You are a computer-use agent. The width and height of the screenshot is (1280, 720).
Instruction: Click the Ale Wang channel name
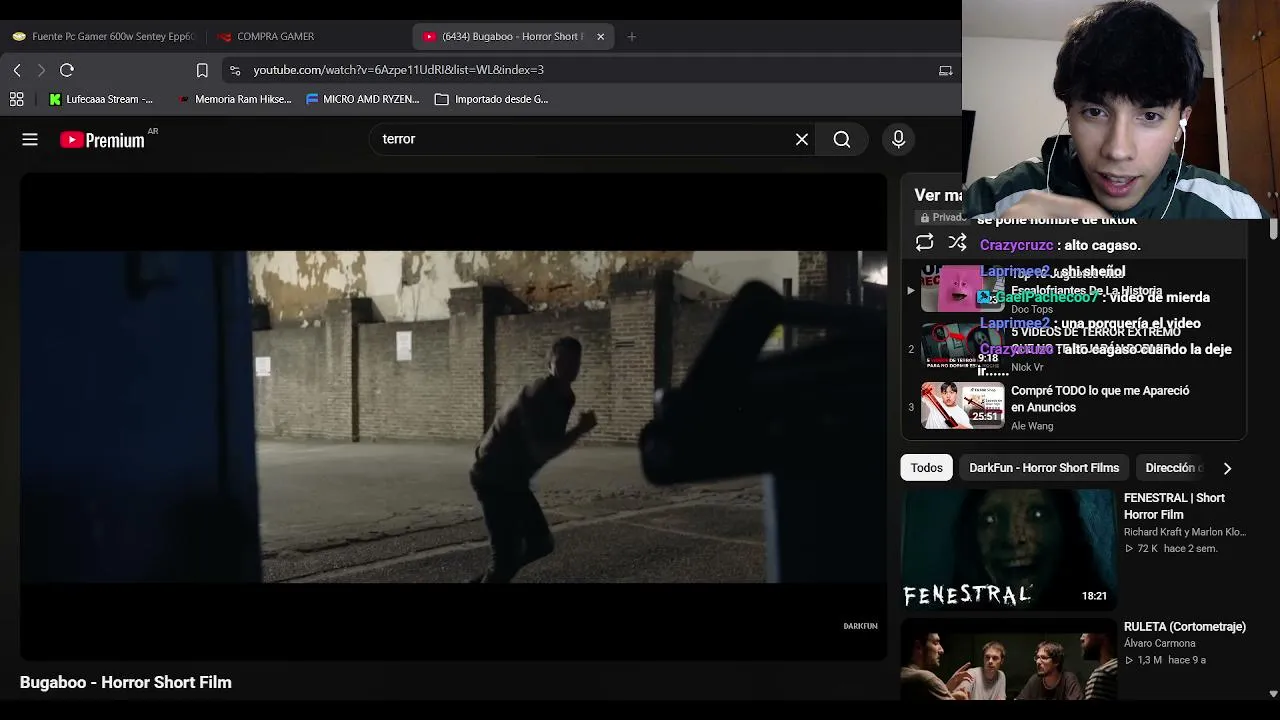pyautogui.click(x=1032, y=426)
